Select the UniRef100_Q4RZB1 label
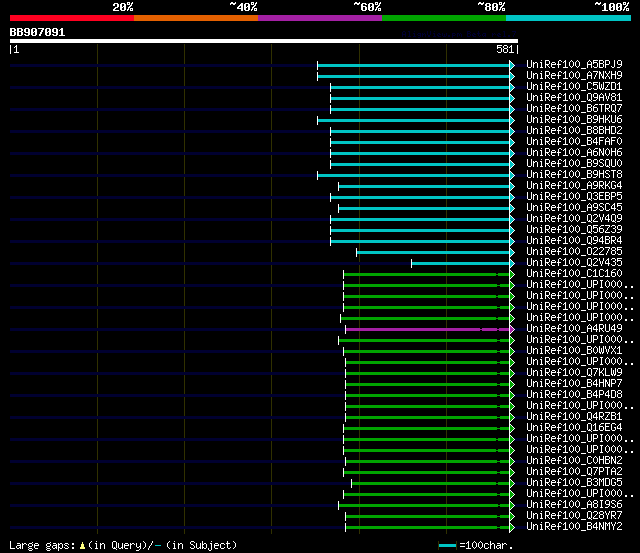640x553 pixels. (x=574, y=417)
